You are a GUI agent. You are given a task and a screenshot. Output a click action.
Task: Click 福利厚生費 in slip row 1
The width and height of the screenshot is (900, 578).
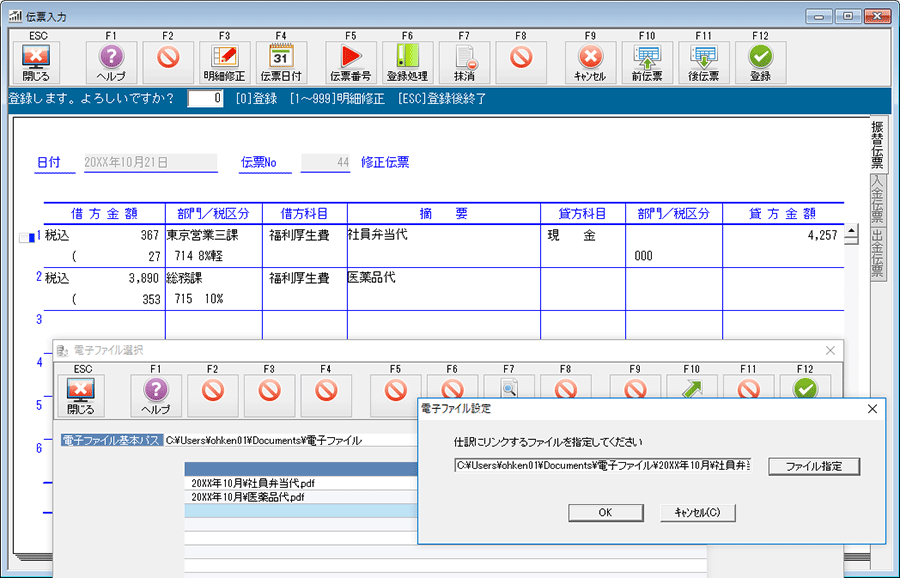pyautogui.click(x=299, y=235)
